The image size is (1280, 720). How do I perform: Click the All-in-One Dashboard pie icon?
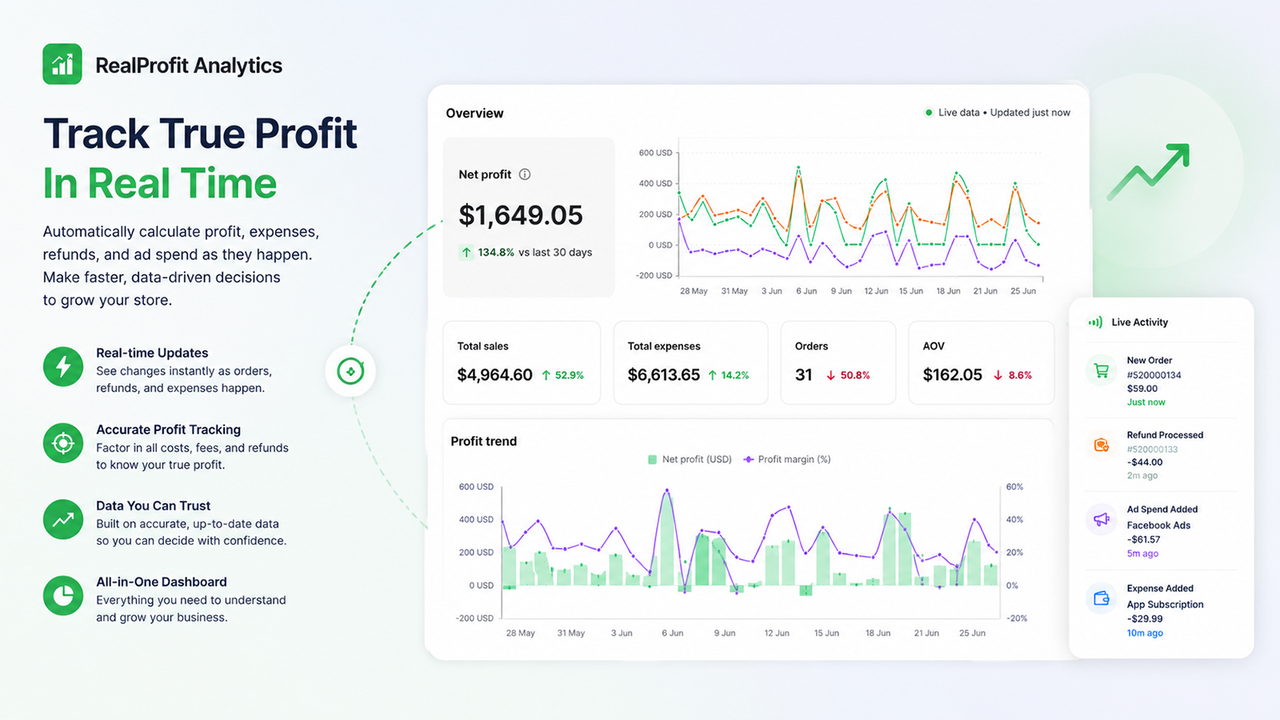click(63, 595)
